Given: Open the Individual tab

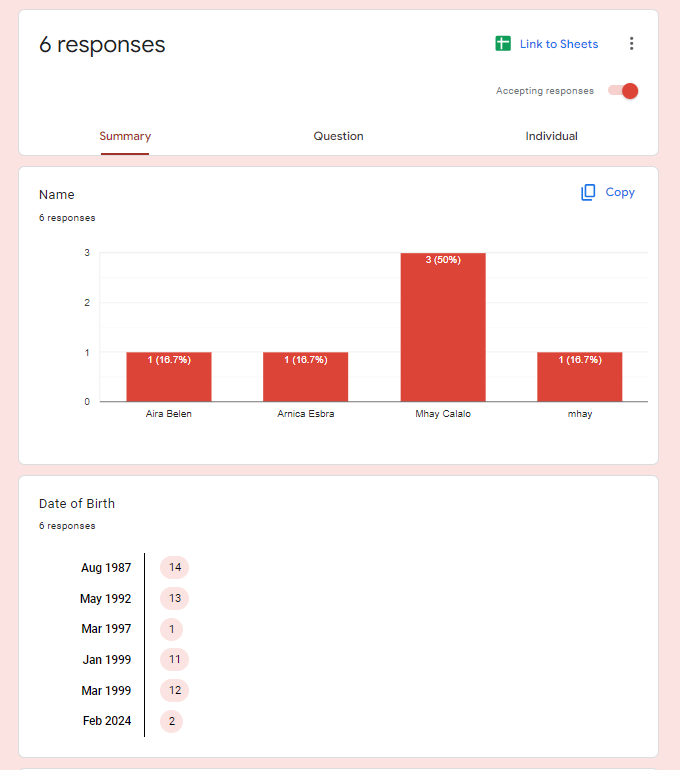Looking at the screenshot, I should click(x=551, y=136).
